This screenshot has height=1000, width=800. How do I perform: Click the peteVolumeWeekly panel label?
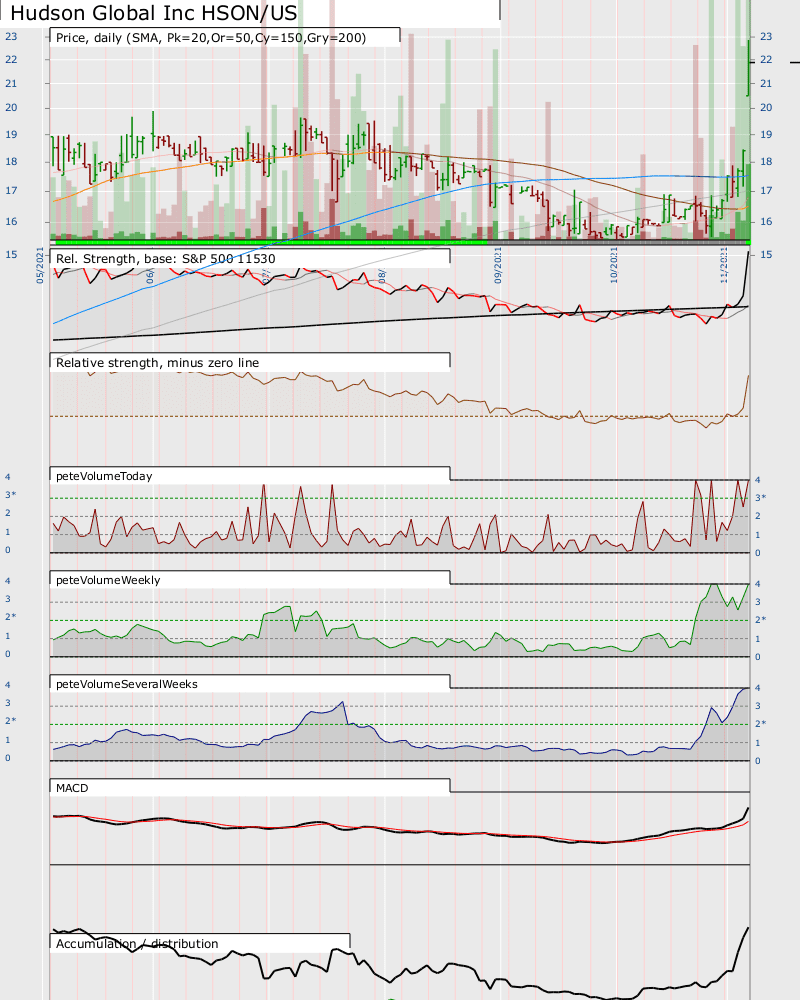[x=108, y=580]
